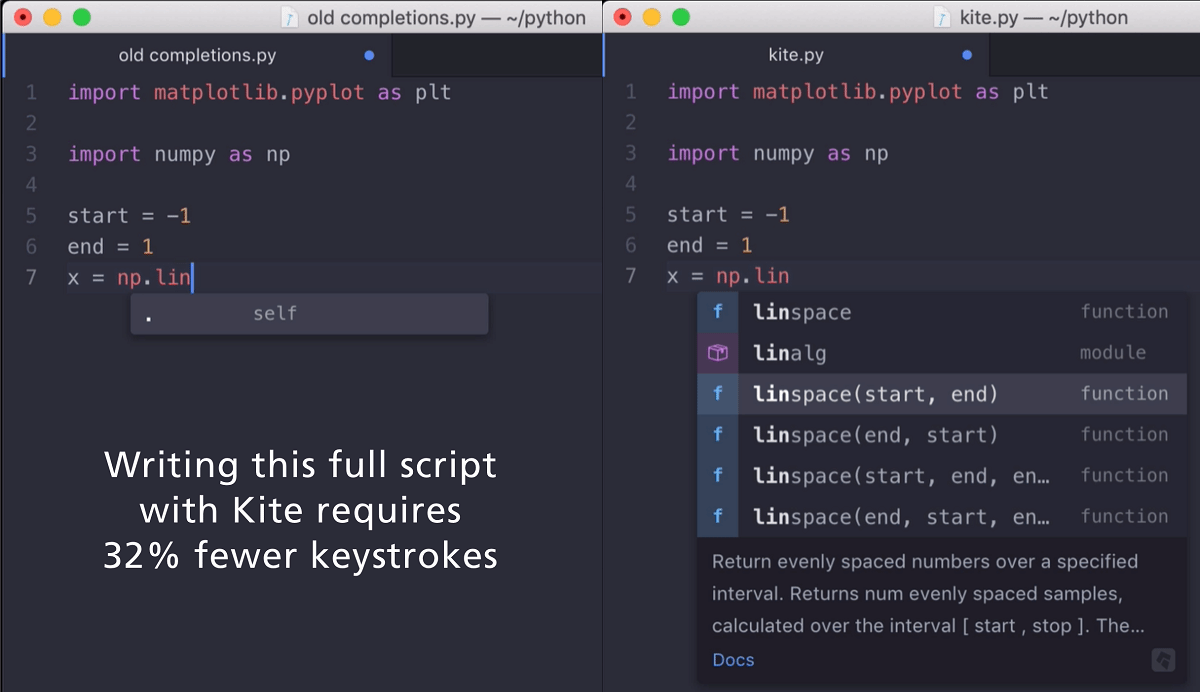Click line number 1 in old completions gutter

pos(31,93)
